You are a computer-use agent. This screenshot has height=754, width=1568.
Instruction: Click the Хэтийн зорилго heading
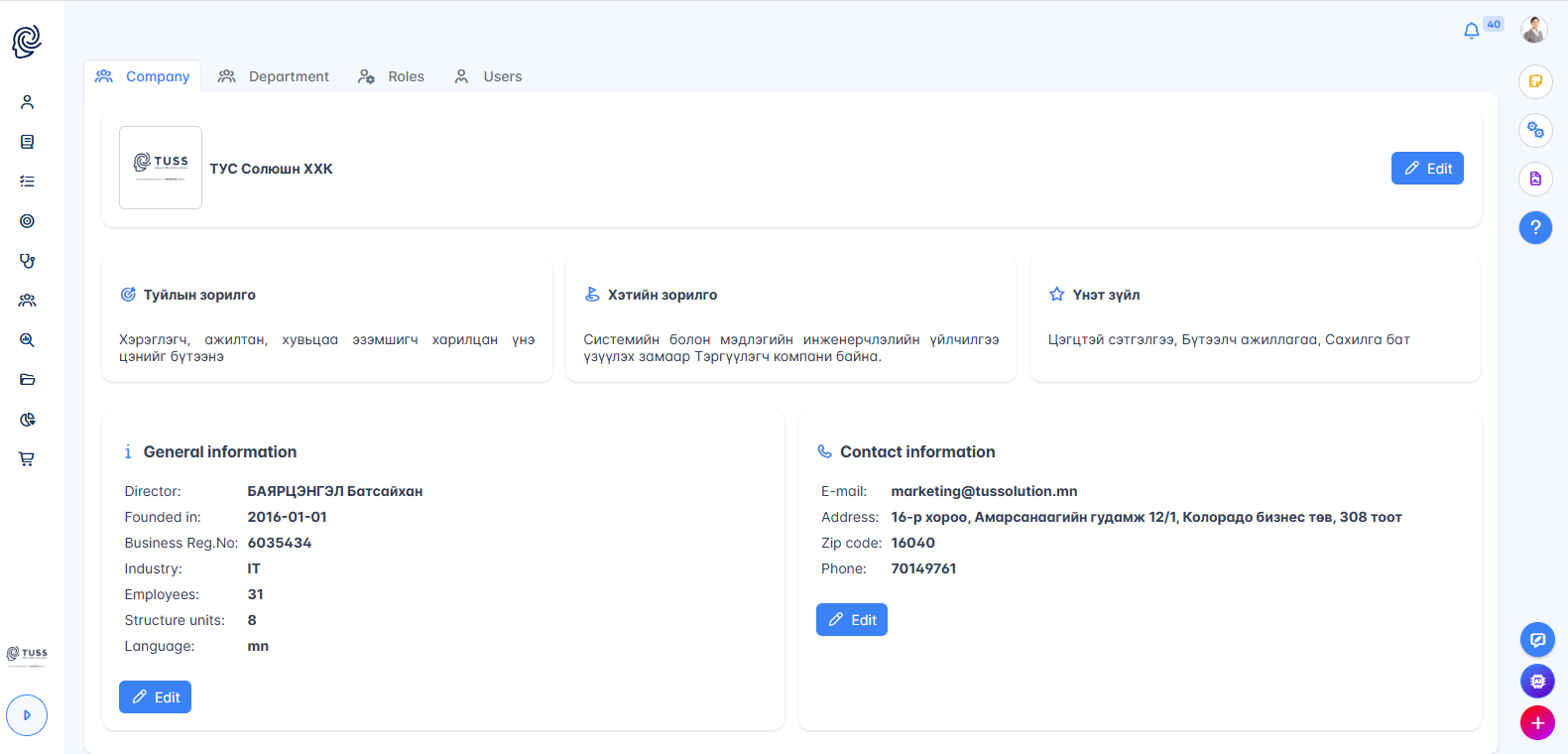click(x=663, y=295)
